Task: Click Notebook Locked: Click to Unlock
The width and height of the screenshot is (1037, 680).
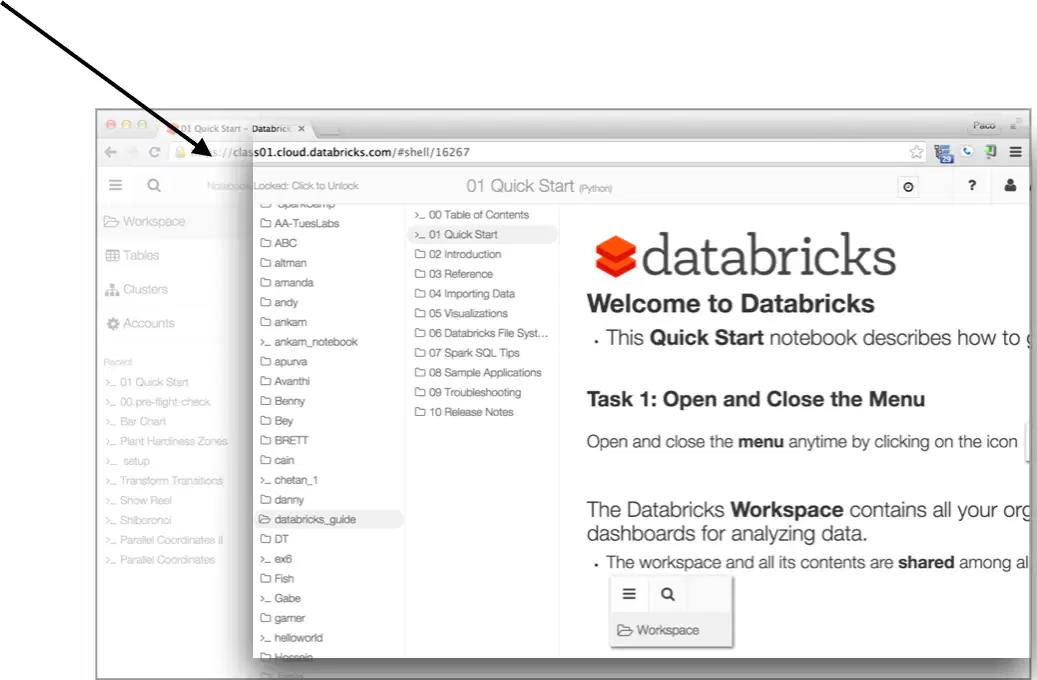Action: coord(283,186)
